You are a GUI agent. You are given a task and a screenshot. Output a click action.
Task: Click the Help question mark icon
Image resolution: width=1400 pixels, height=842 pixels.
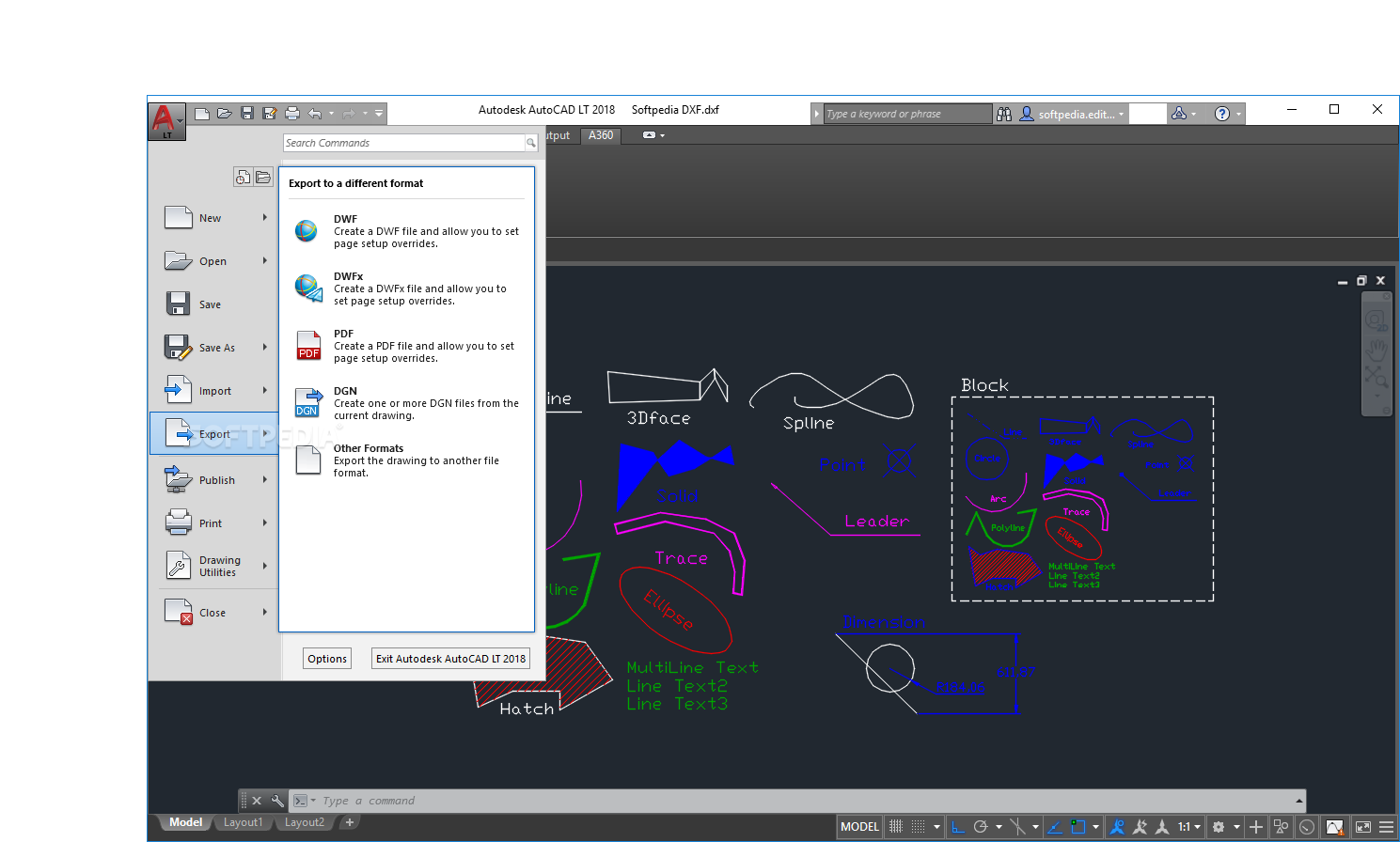coord(1222,114)
